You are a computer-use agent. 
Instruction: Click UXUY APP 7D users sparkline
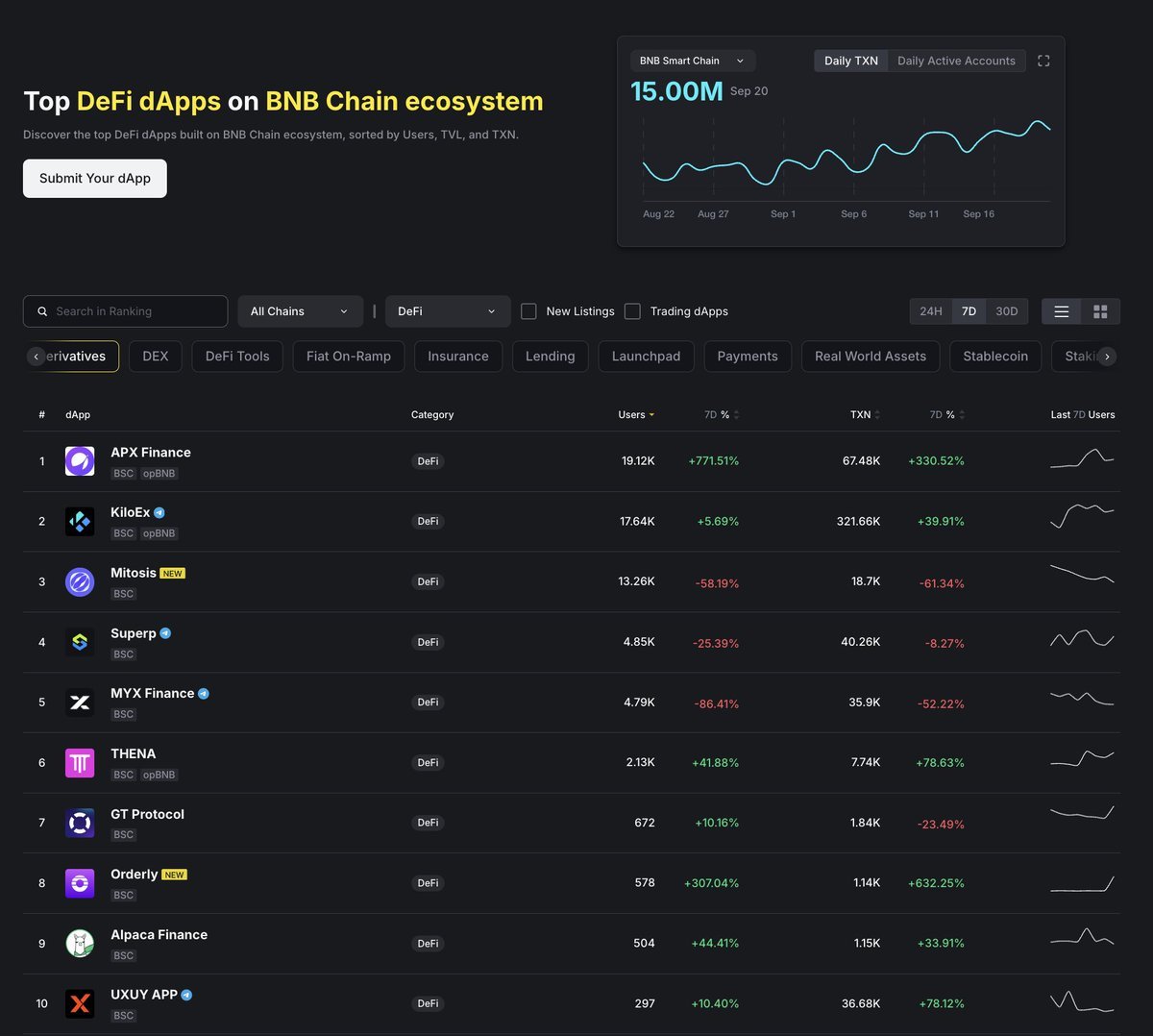(x=1082, y=1000)
